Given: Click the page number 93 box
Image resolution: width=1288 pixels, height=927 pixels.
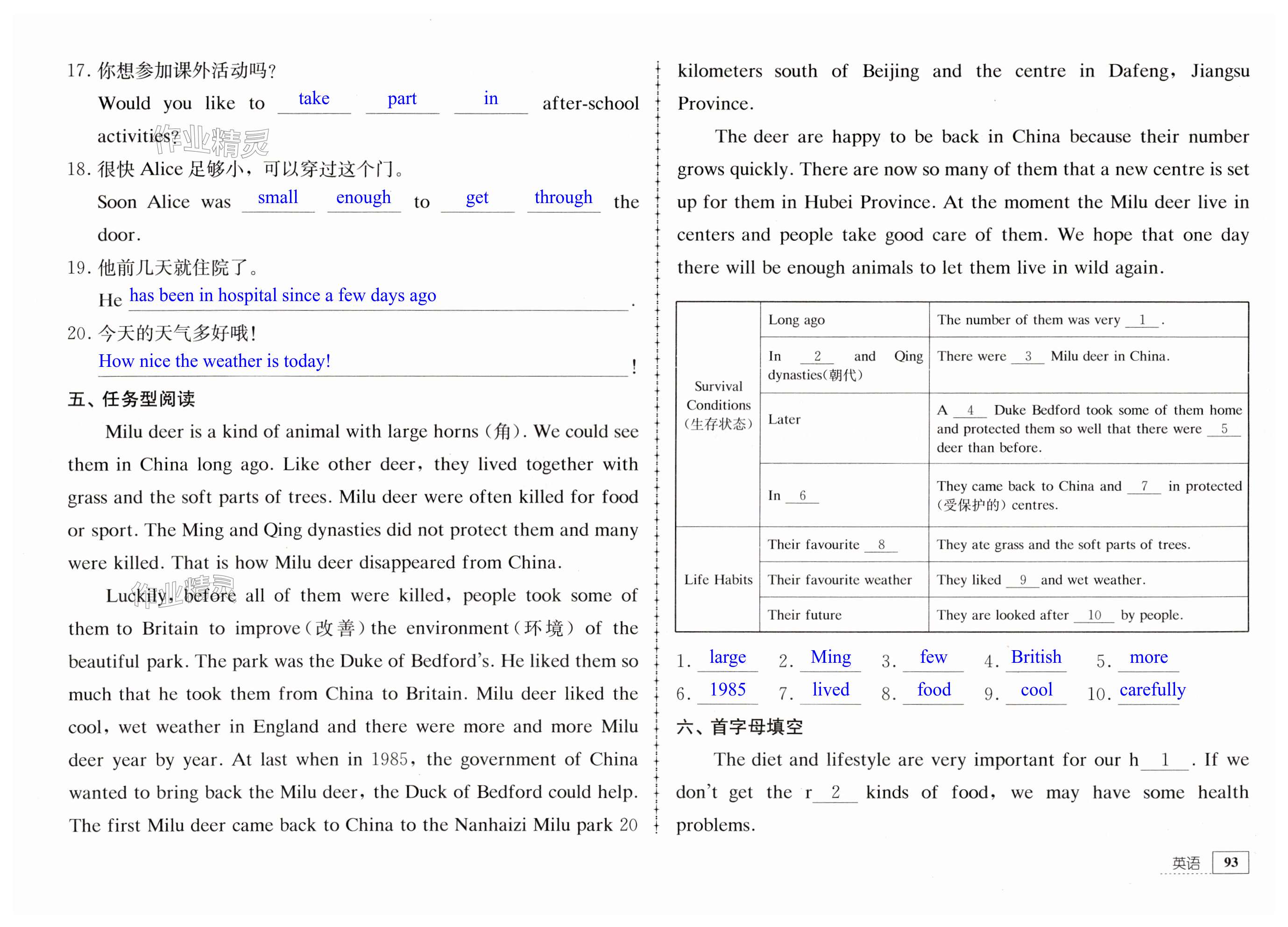Looking at the screenshot, I should 1230,862.
